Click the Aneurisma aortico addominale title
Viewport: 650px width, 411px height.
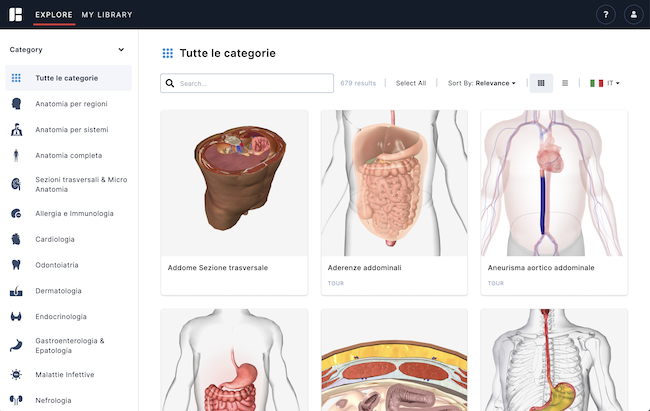tap(541, 268)
